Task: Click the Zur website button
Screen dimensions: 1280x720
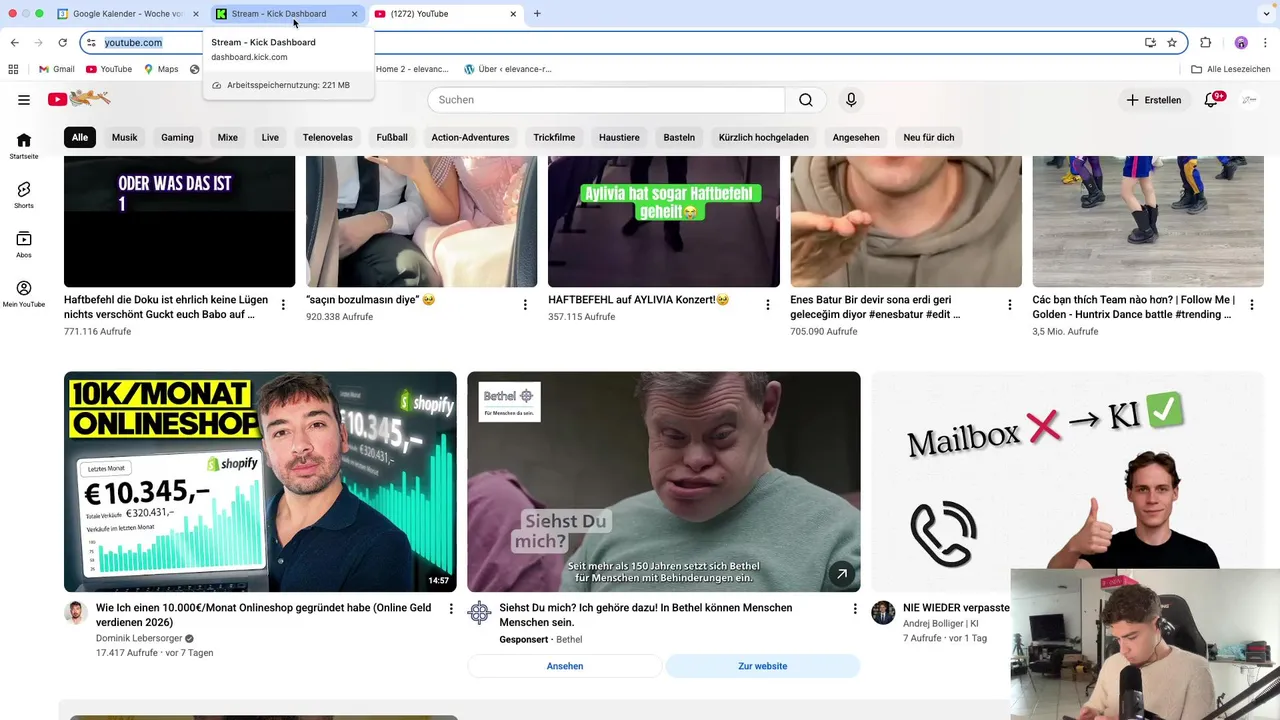Action: point(763,666)
